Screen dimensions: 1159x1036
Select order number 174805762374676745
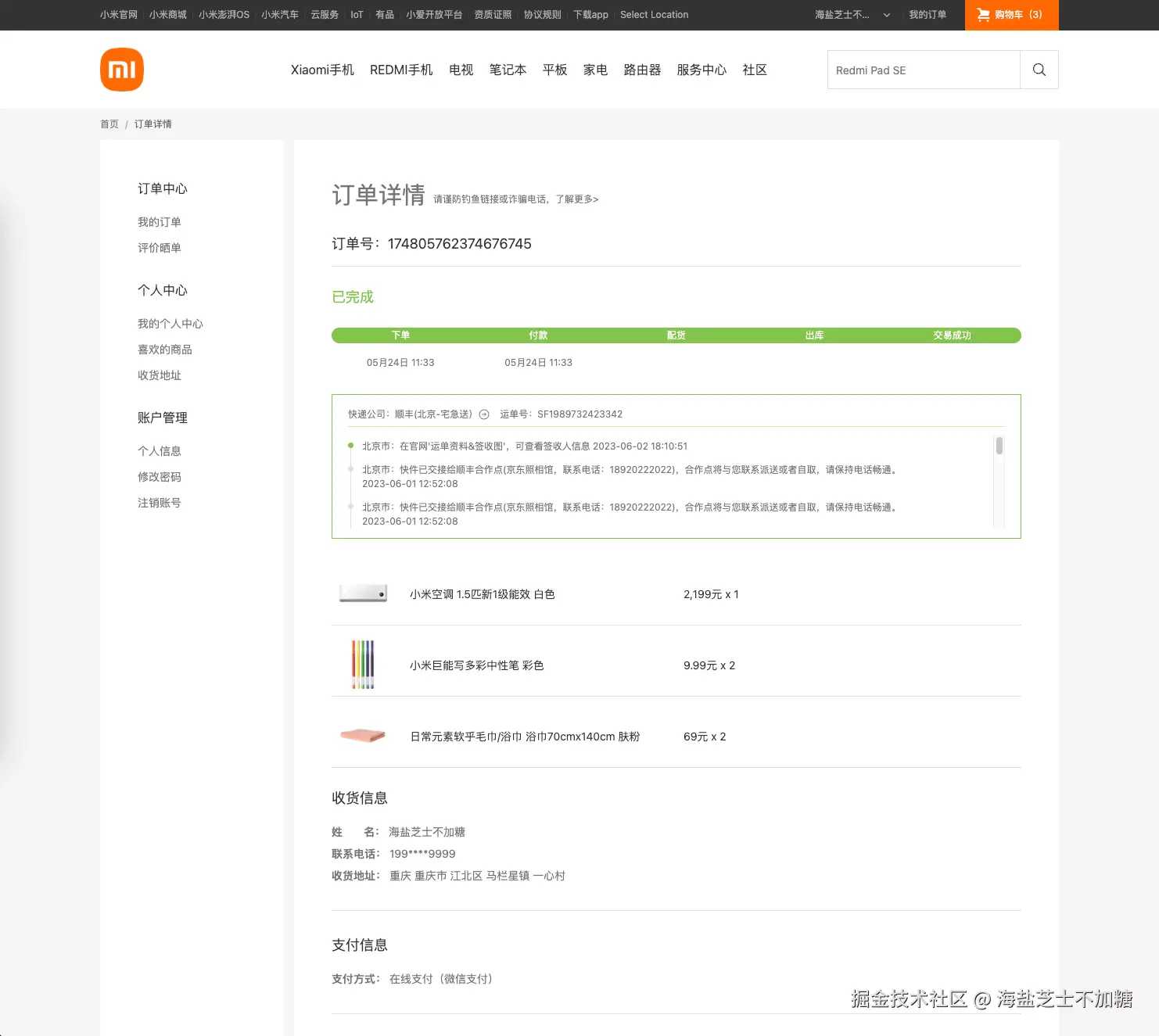460,244
